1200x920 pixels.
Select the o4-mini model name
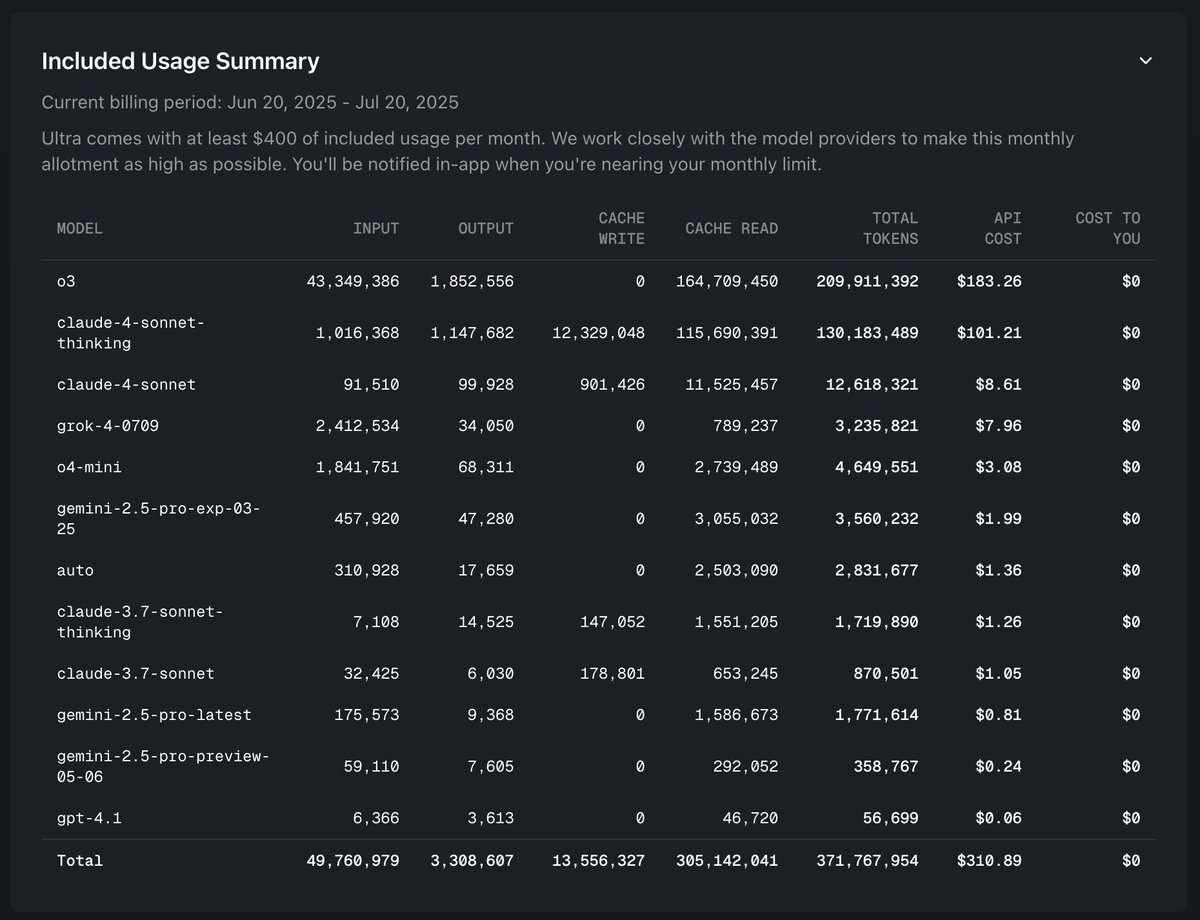[x=89, y=467]
